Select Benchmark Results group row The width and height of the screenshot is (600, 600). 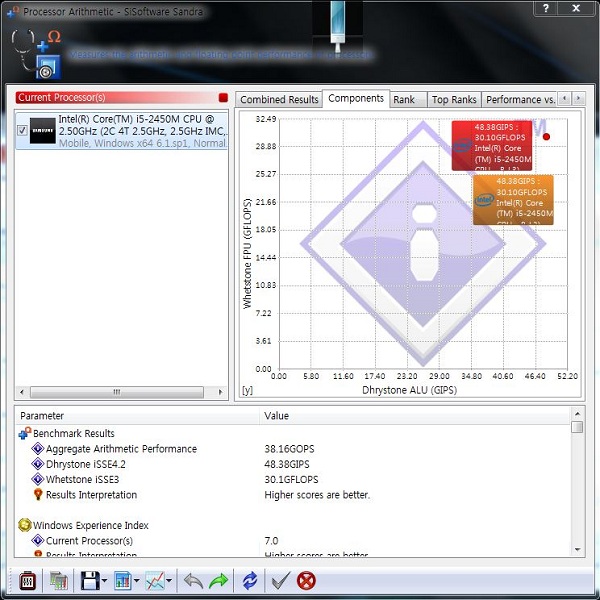(x=293, y=433)
